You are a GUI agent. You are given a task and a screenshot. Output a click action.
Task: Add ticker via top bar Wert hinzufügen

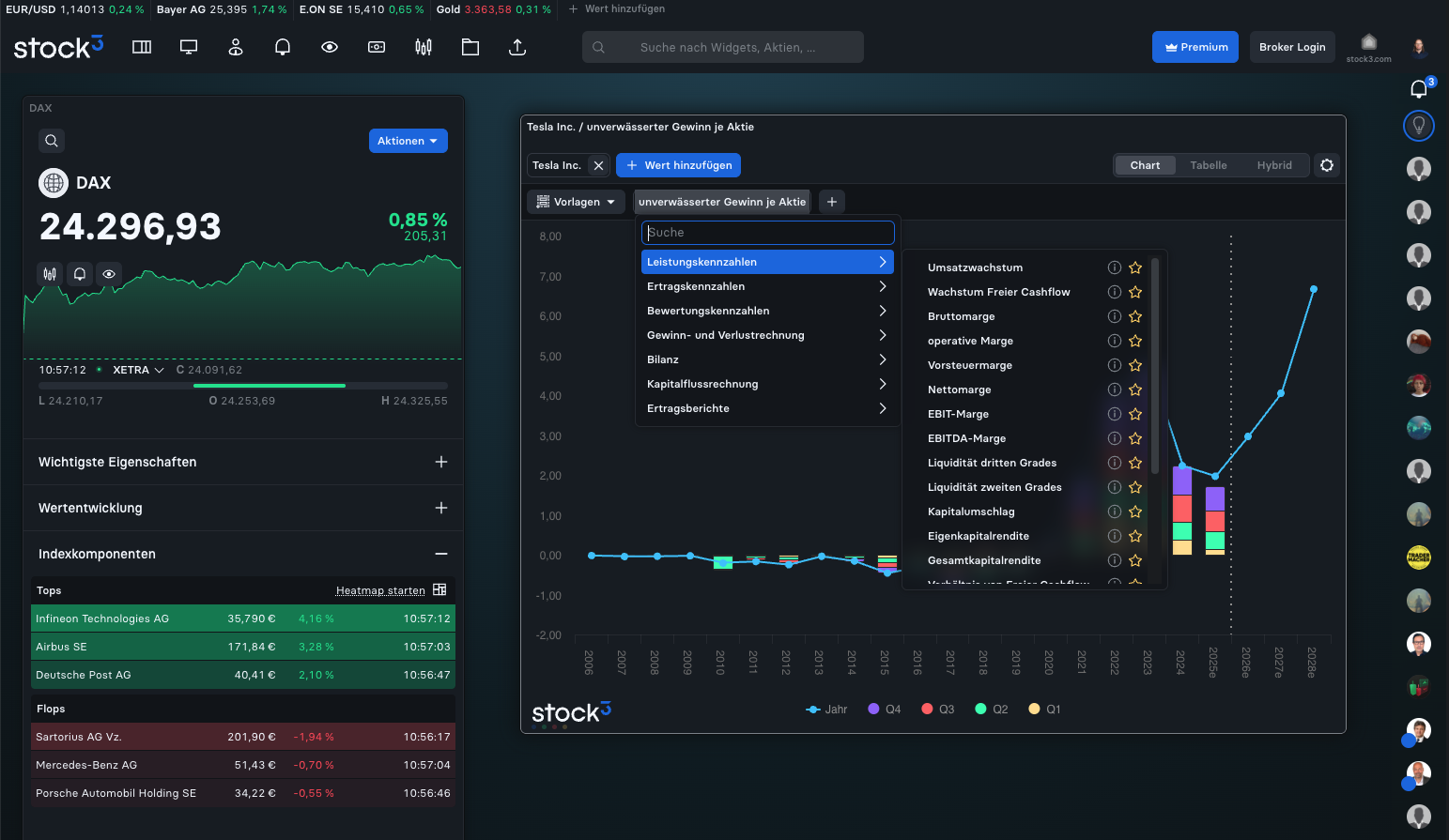click(617, 8)
